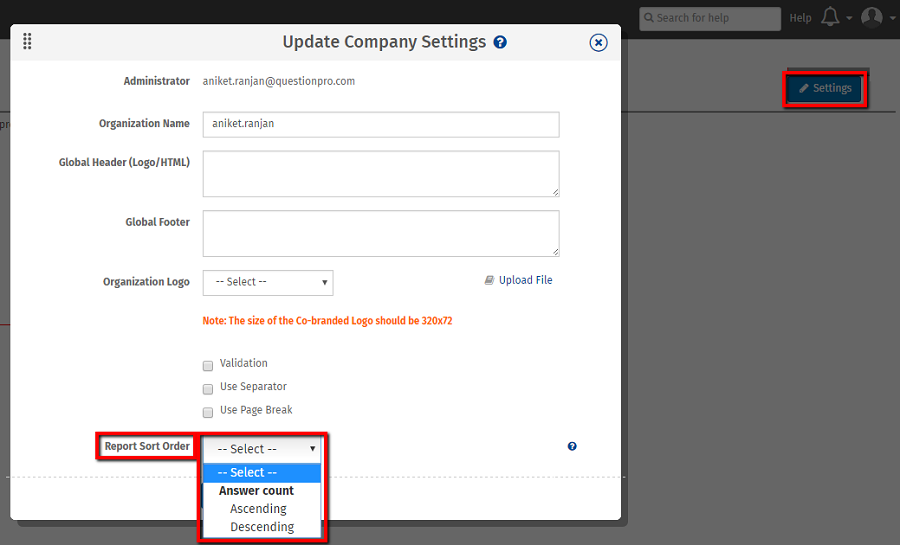
Task: Open the user profile avatar menu
Action: [872, 17]
